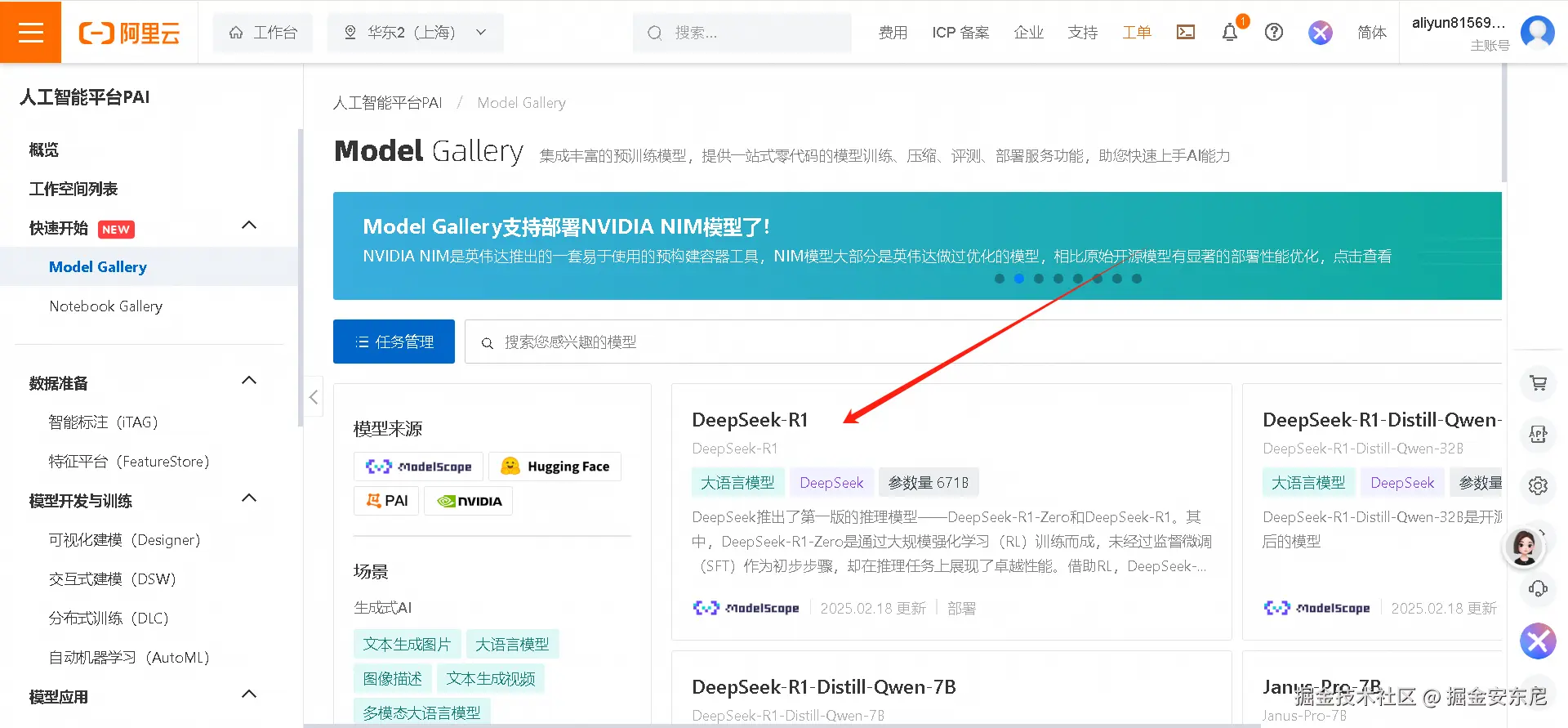Filter by PAI source
This screenshot has height=728, width=1568.
pyautogui.click(x=386, y=501)
